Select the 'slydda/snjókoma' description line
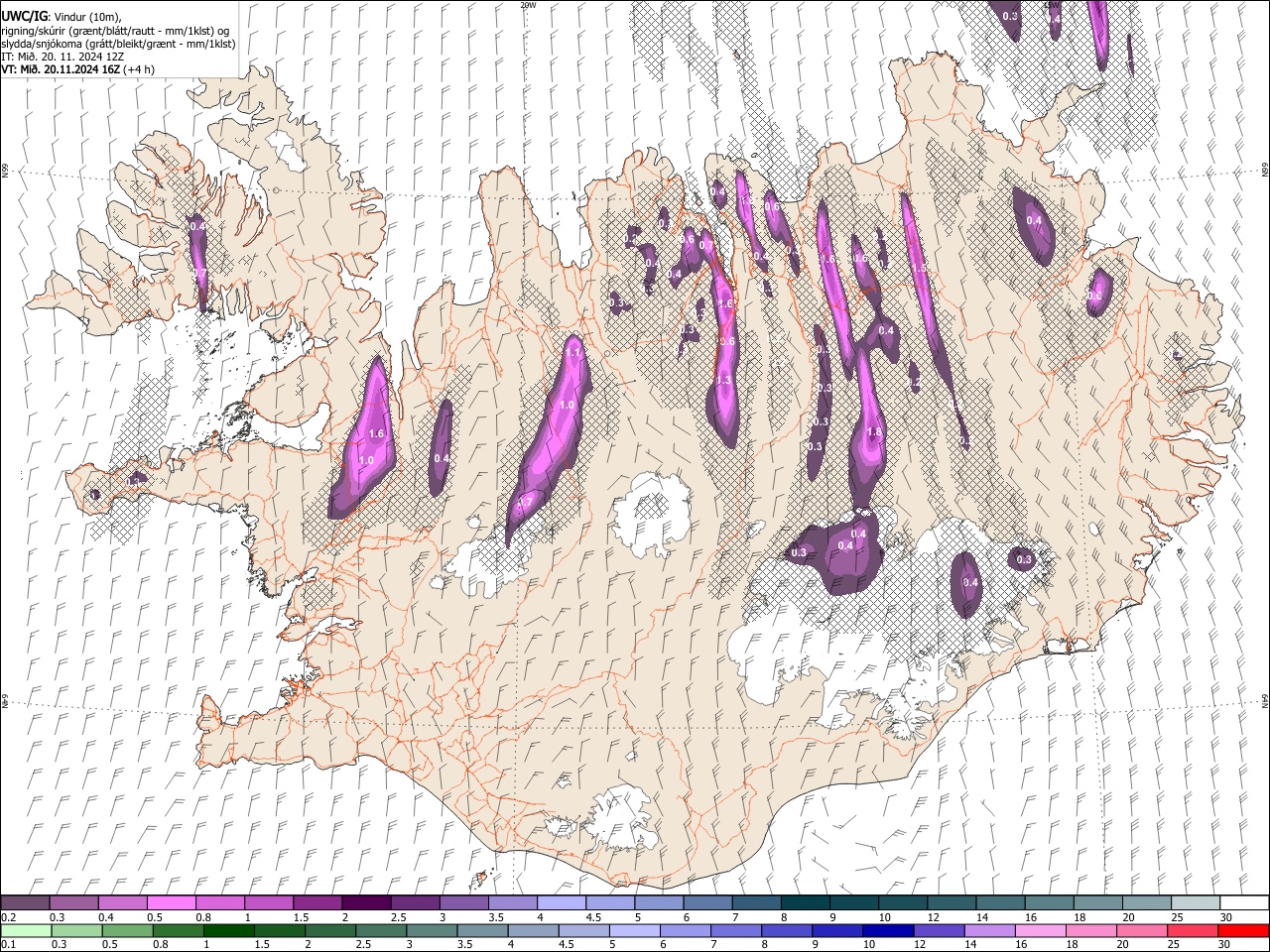 click(118, 44)
